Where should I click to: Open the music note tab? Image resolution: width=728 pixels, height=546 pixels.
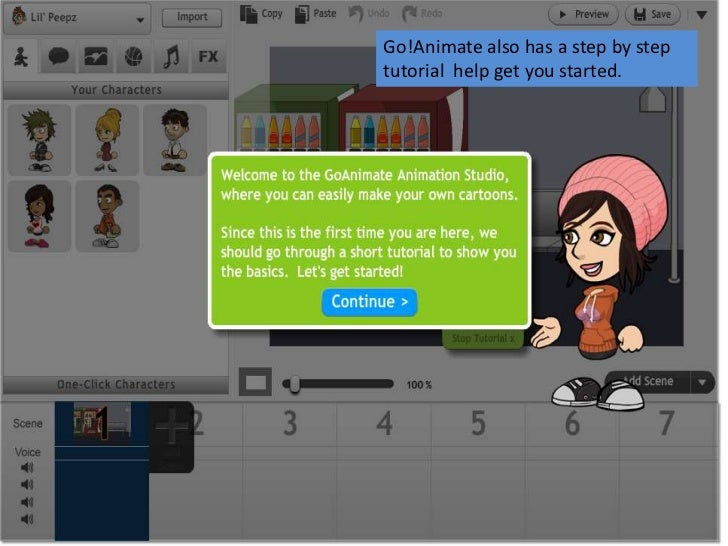point(171,57)
